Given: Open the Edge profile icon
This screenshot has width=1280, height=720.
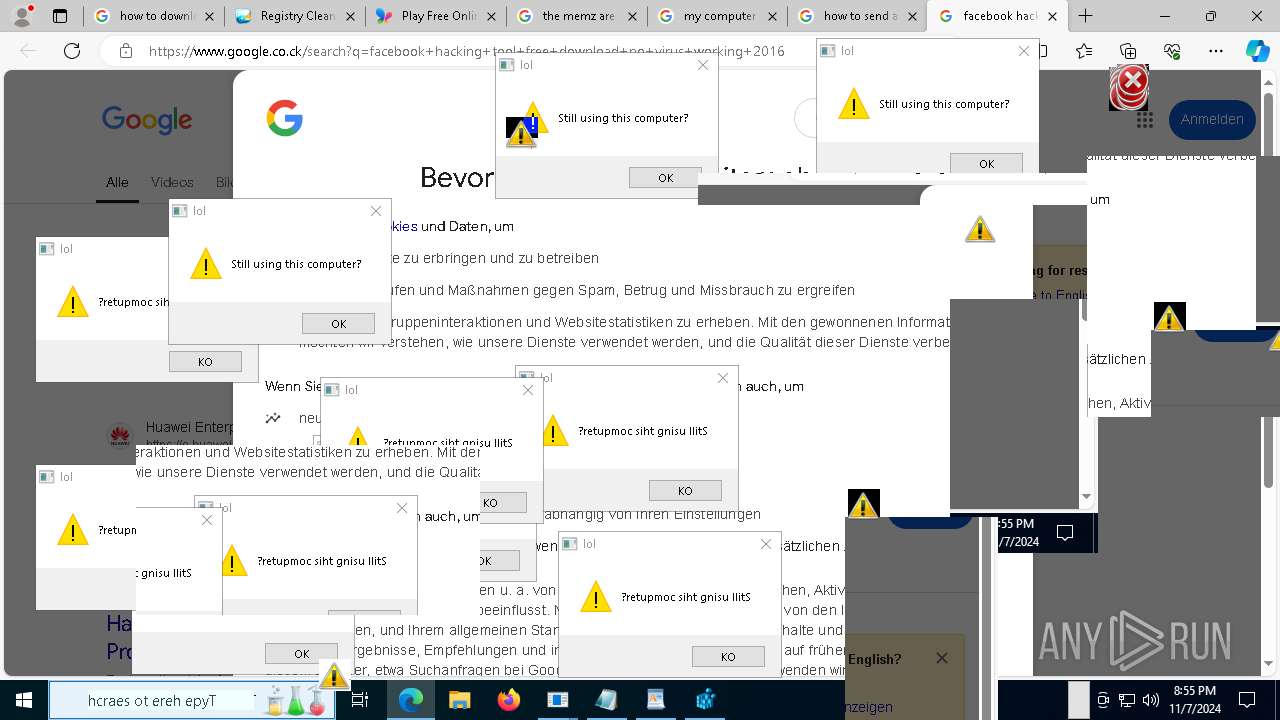Looking at the screenshot, I should [23, 16].
